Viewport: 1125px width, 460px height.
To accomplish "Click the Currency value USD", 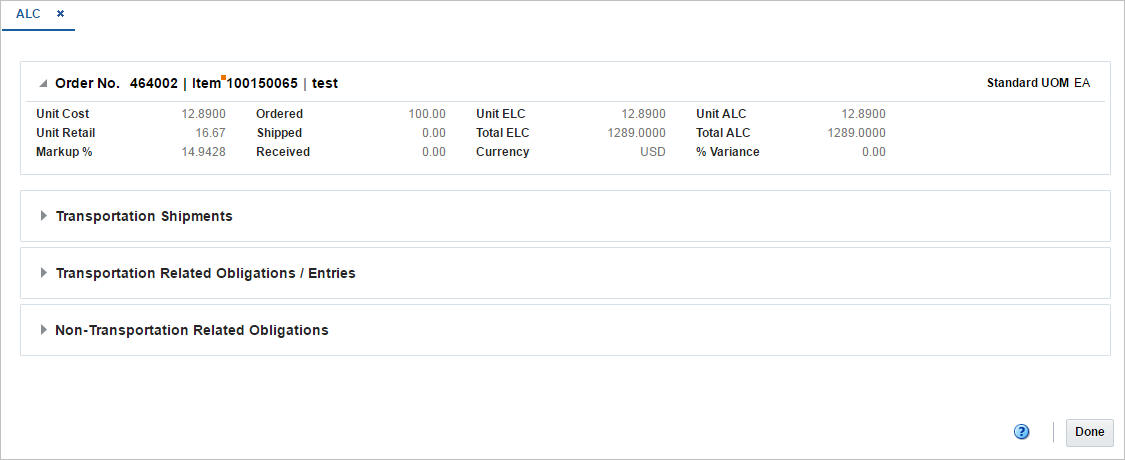I will [653, 152].
